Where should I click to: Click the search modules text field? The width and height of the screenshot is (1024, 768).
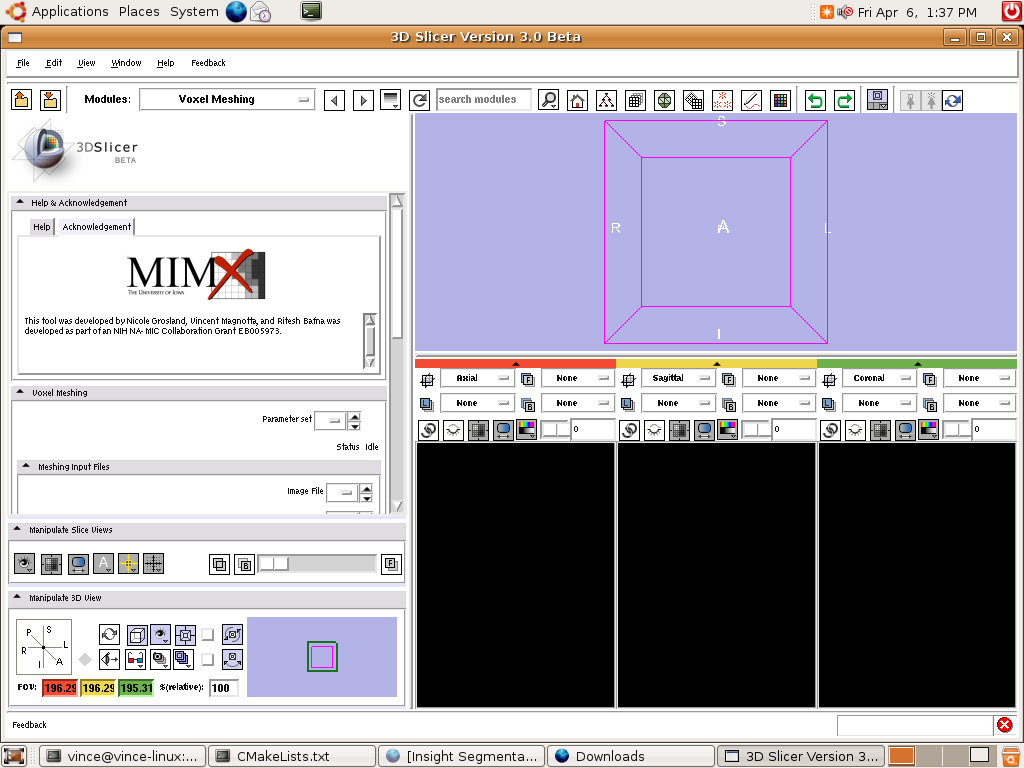(x=483, y=100)
